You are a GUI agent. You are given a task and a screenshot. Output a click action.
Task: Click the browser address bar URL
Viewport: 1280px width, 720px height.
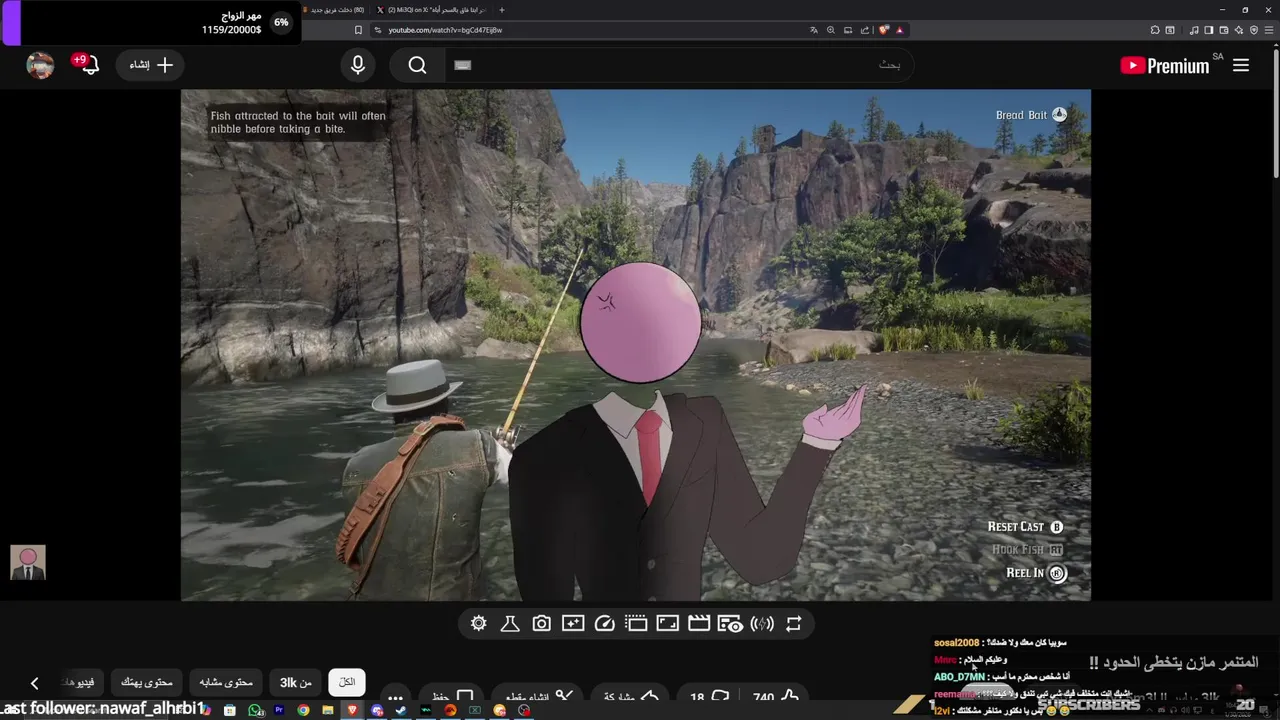[x=445, y=30]
